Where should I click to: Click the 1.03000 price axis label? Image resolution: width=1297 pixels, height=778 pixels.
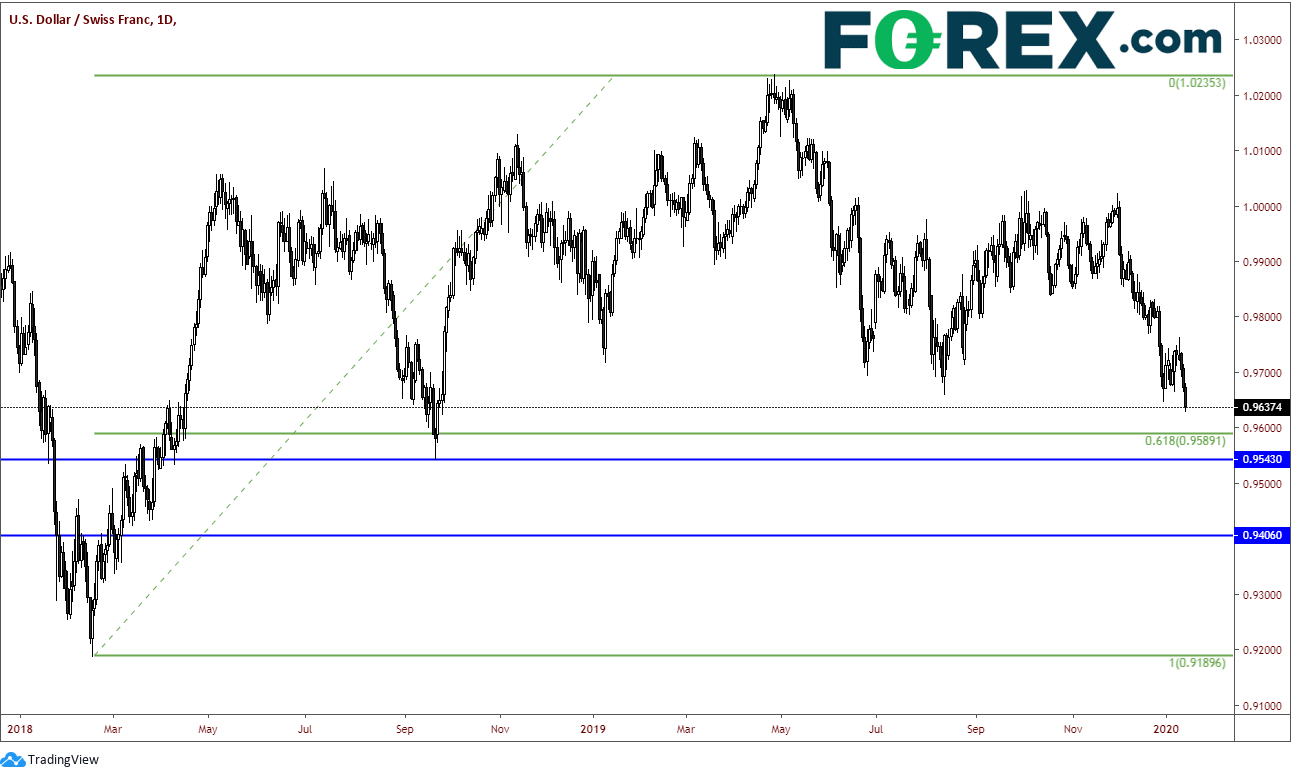1263,40
